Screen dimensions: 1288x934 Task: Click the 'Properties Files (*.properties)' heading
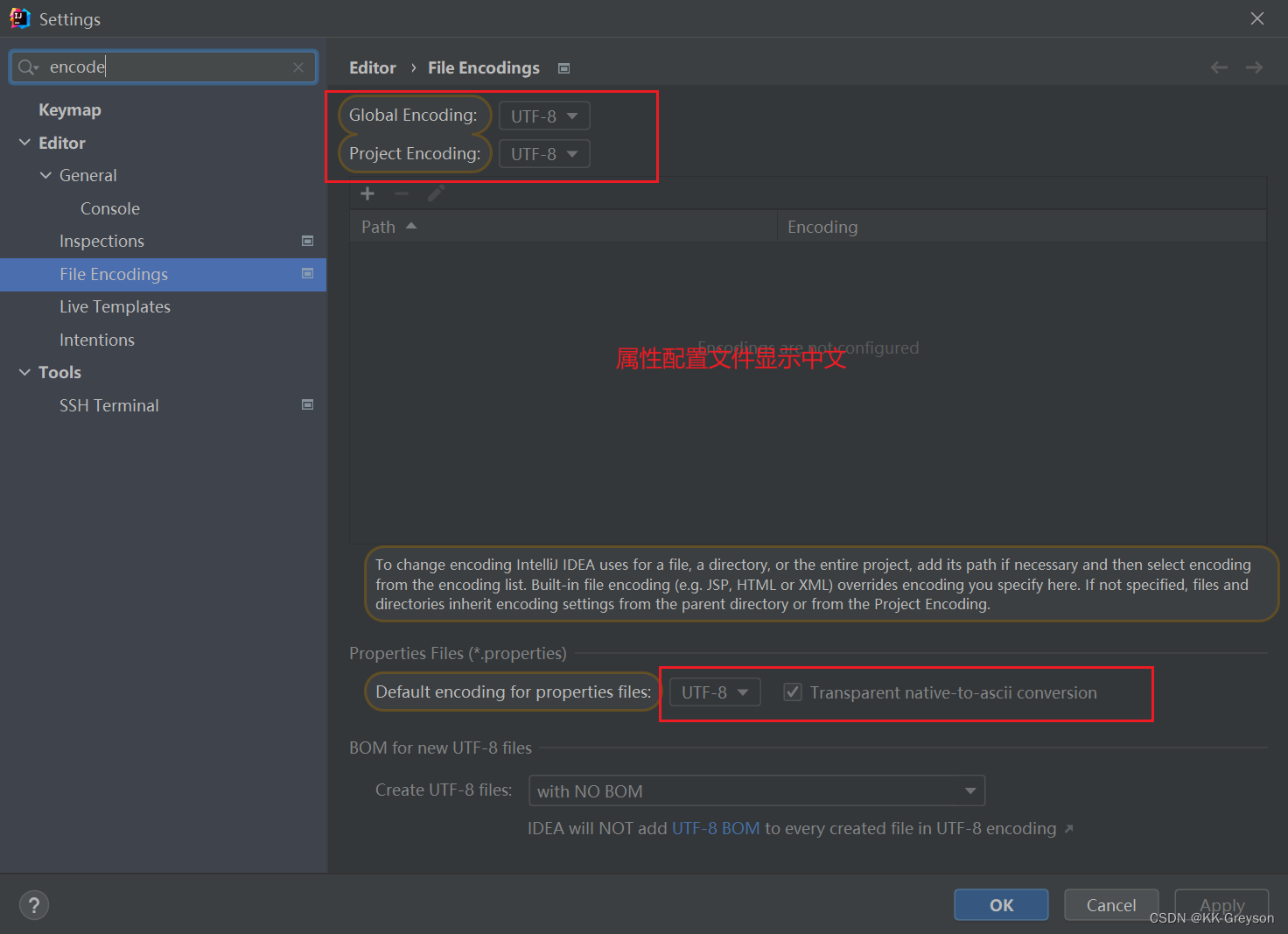tap(458, 653)
